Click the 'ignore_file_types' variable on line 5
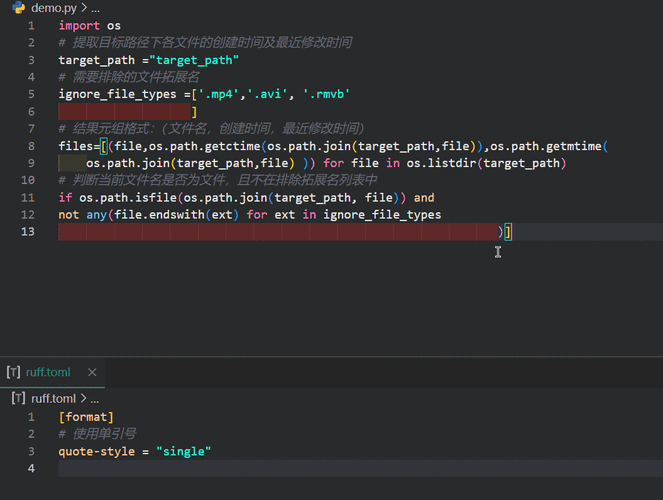The image size is (663, 500). 117,94
